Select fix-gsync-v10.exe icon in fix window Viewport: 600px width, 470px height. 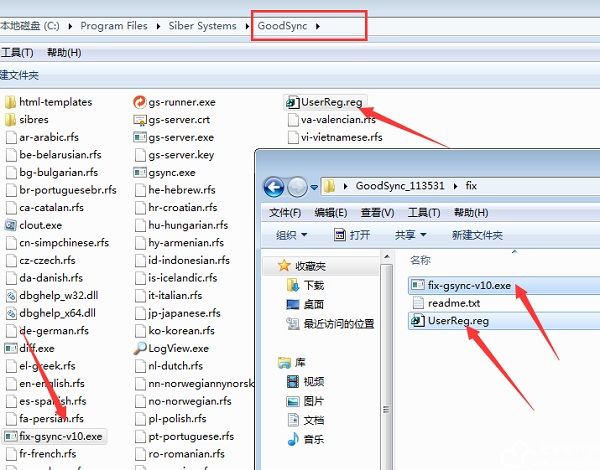pyautogui.click(x=418, y=285)
